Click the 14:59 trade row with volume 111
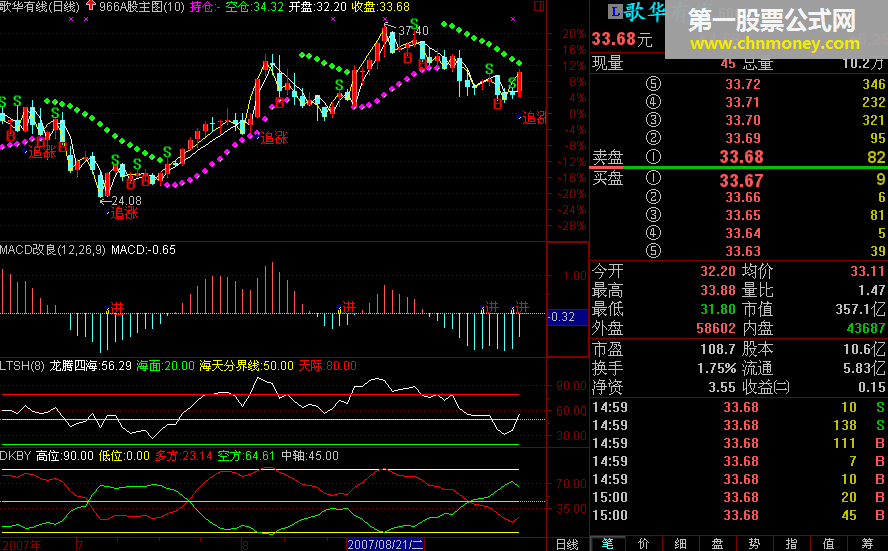 (738, 443)
